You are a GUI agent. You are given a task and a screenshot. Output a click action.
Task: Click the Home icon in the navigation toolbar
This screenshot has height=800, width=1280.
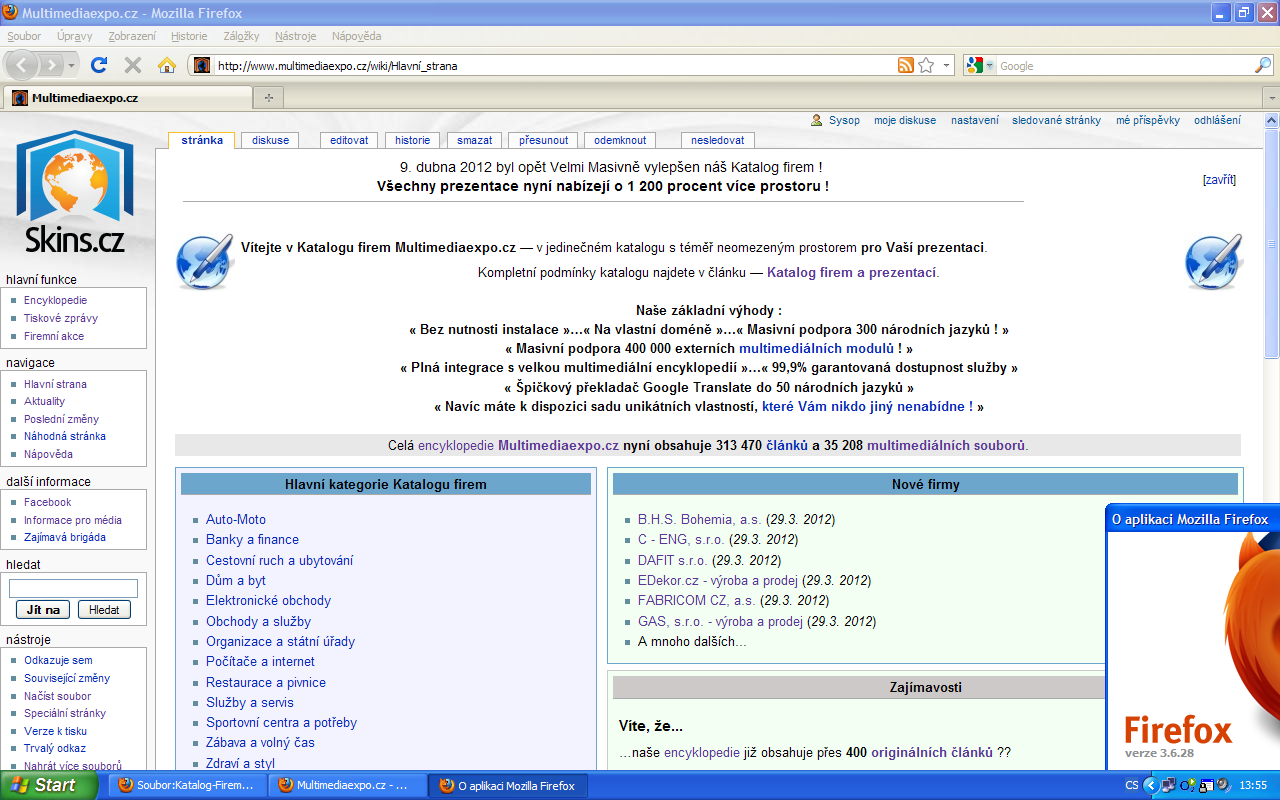point(167,65)
